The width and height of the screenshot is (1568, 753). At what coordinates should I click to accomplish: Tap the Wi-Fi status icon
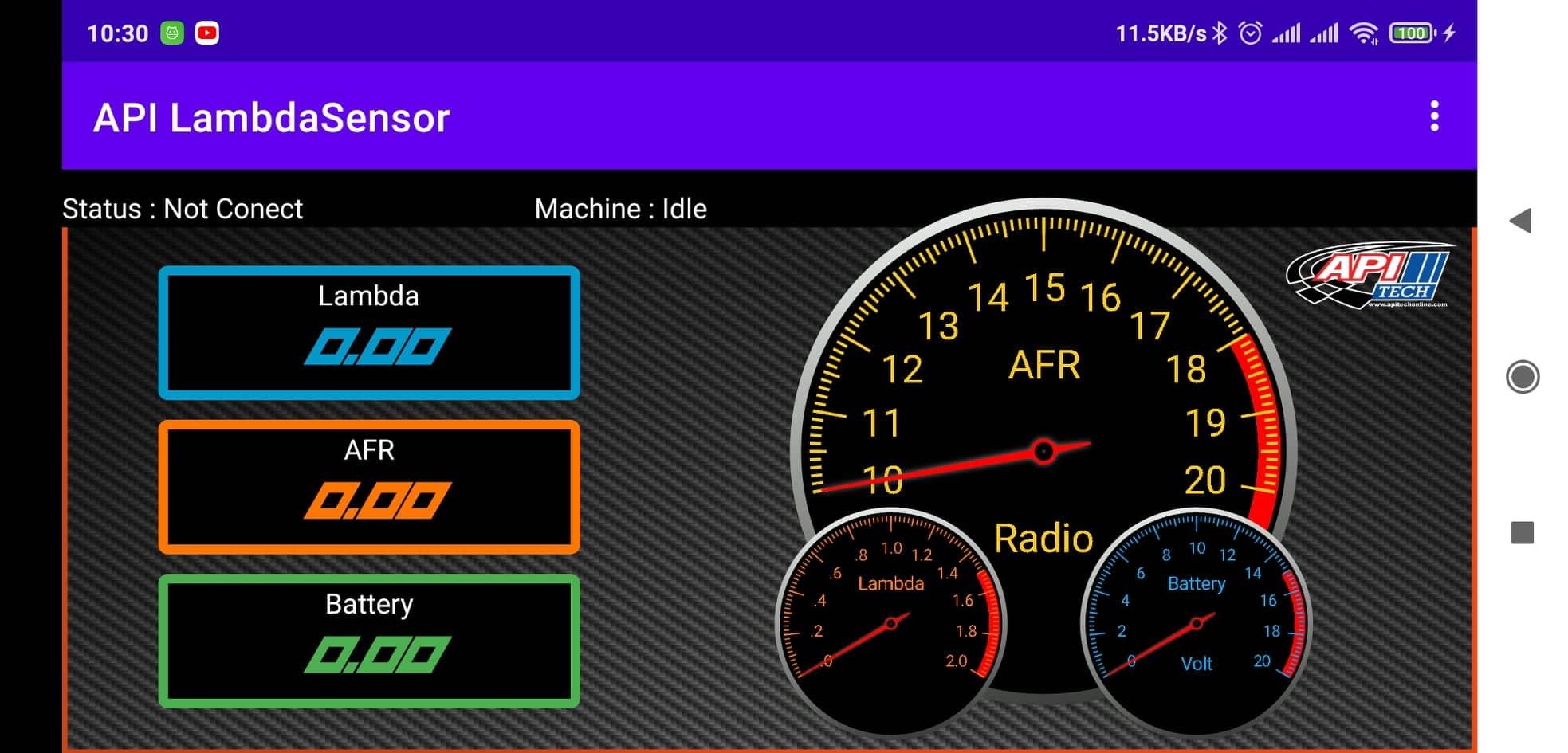[x=1364, y=33]
